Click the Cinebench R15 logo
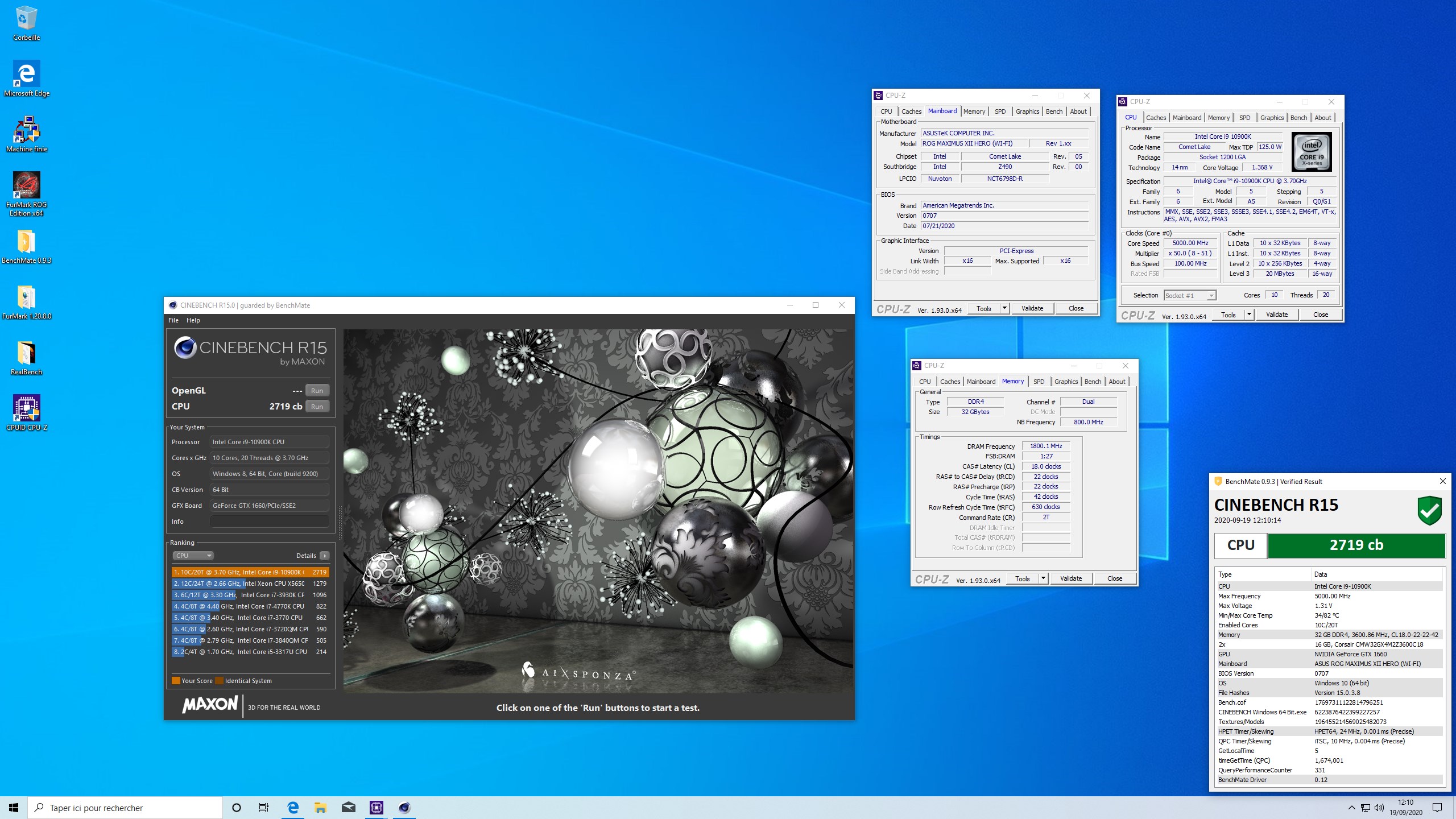 coord(250,350)
